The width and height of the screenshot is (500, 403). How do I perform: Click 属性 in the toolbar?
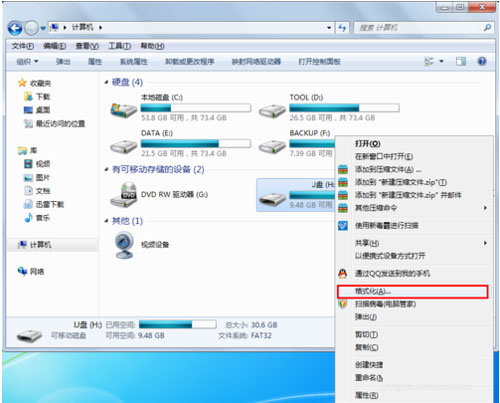pos(95,62)
